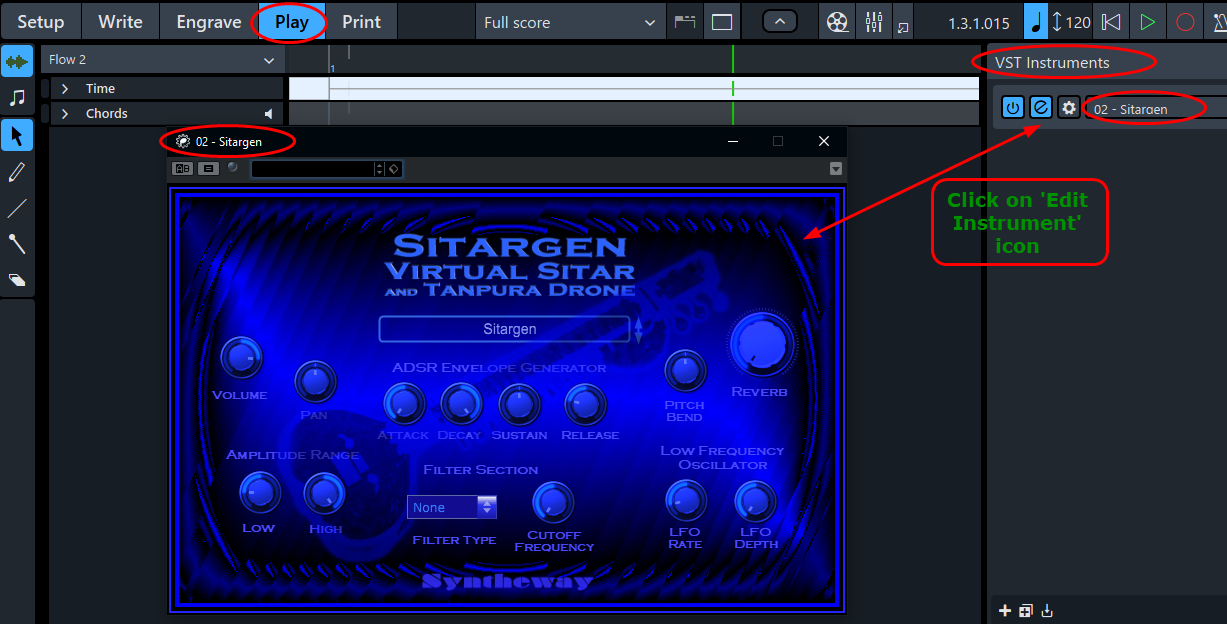
Task: Switch to Print mode
Action: 361,21
